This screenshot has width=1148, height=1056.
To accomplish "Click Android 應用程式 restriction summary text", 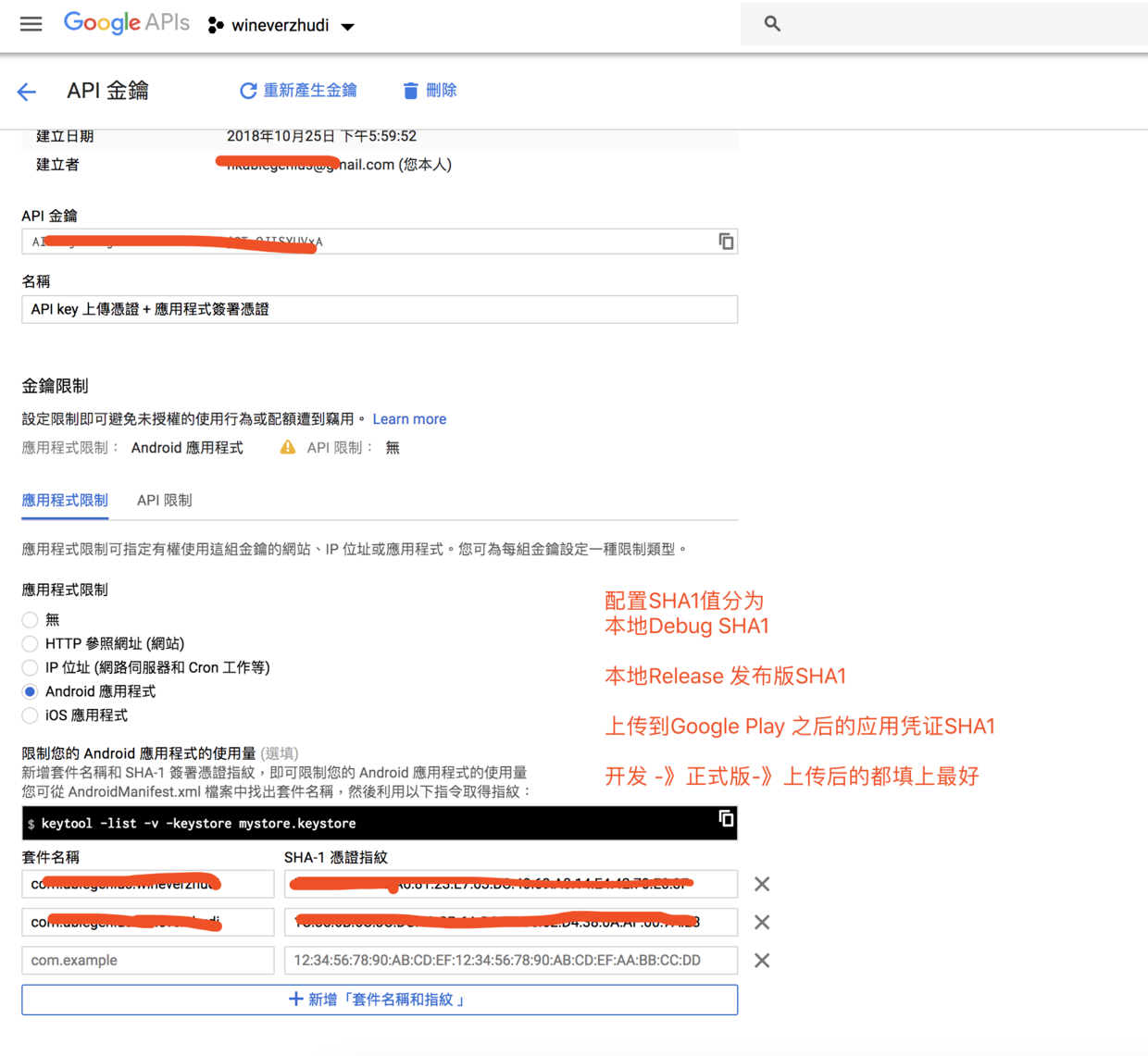I will pyautogui.click(x=187, y=448).
